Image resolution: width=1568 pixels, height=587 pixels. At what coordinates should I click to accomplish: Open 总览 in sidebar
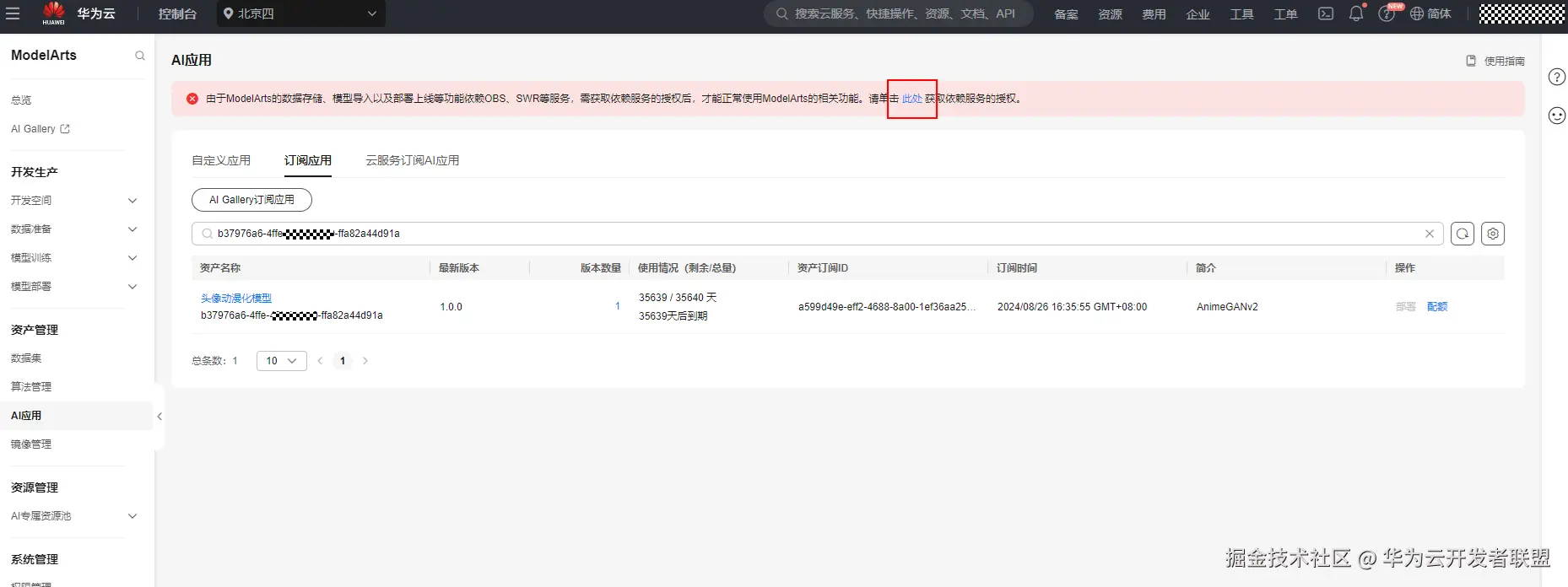[21, 100]
